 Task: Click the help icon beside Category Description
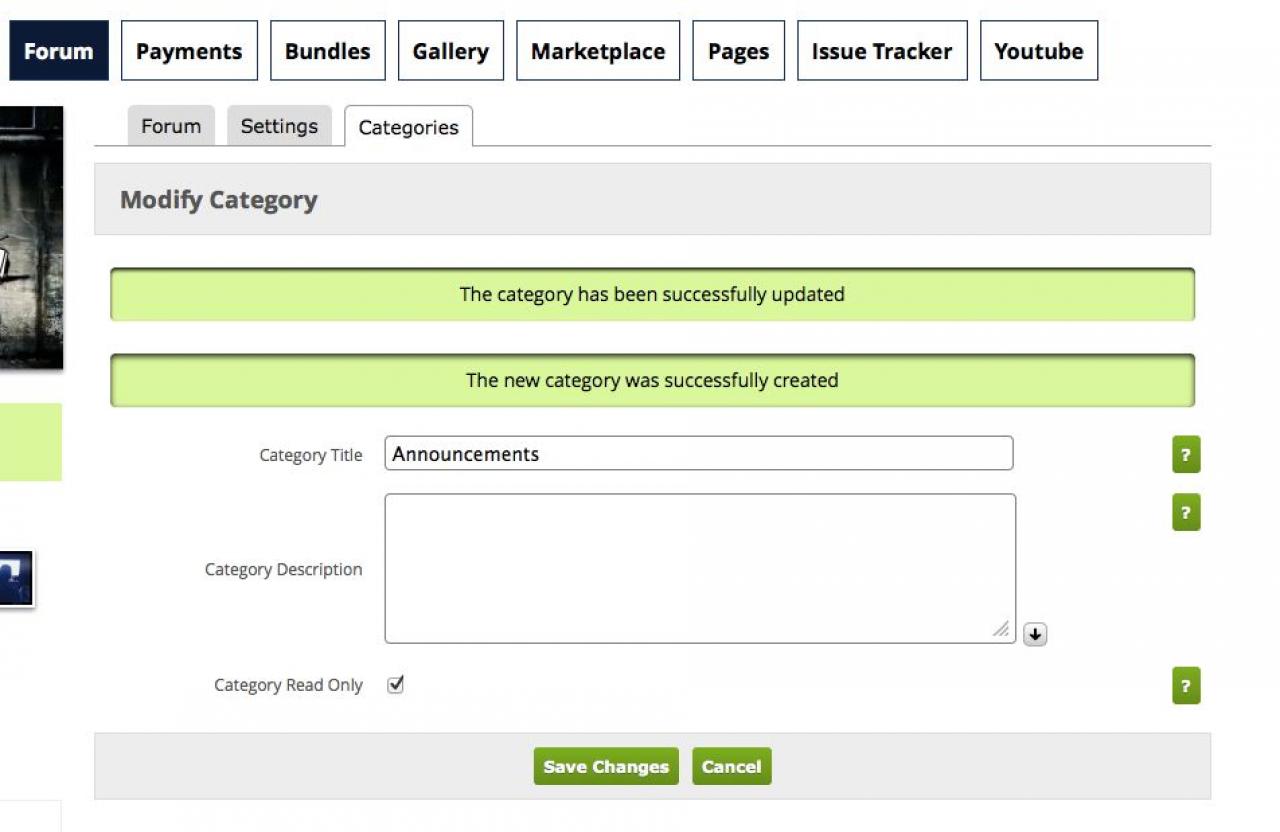point(1186,512)
